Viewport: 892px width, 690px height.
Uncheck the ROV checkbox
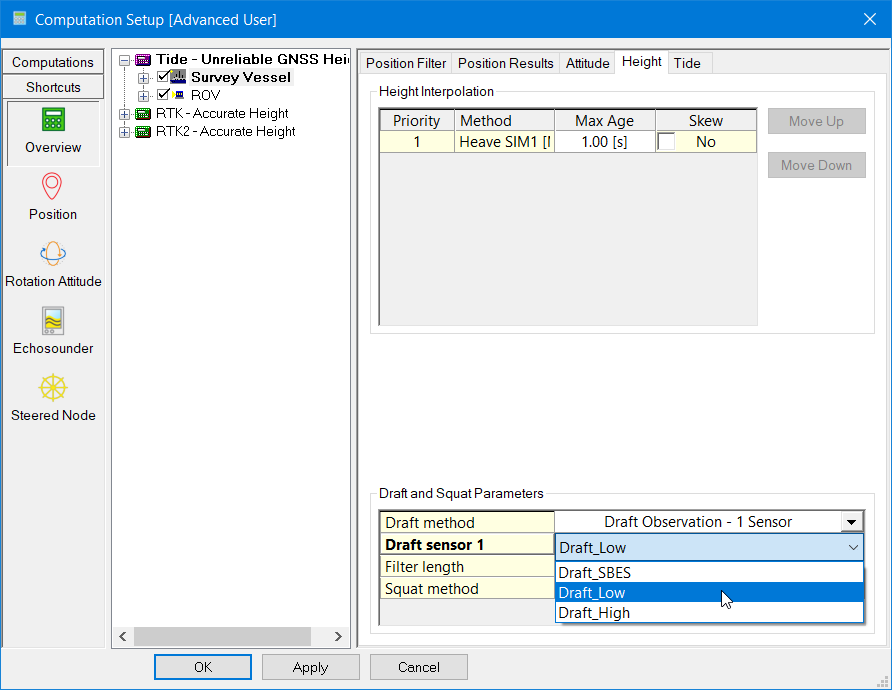click(164, 95)
